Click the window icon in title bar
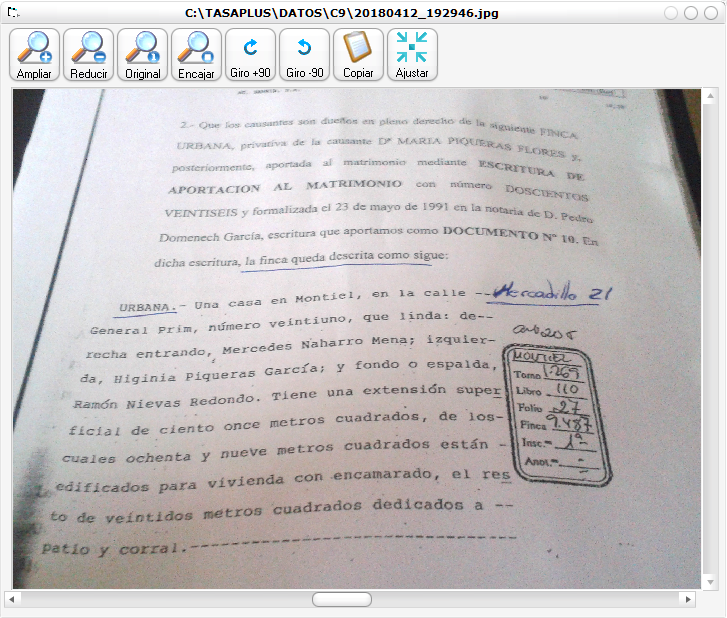Viewport: 727px width, 618px height. click(14, 13)
